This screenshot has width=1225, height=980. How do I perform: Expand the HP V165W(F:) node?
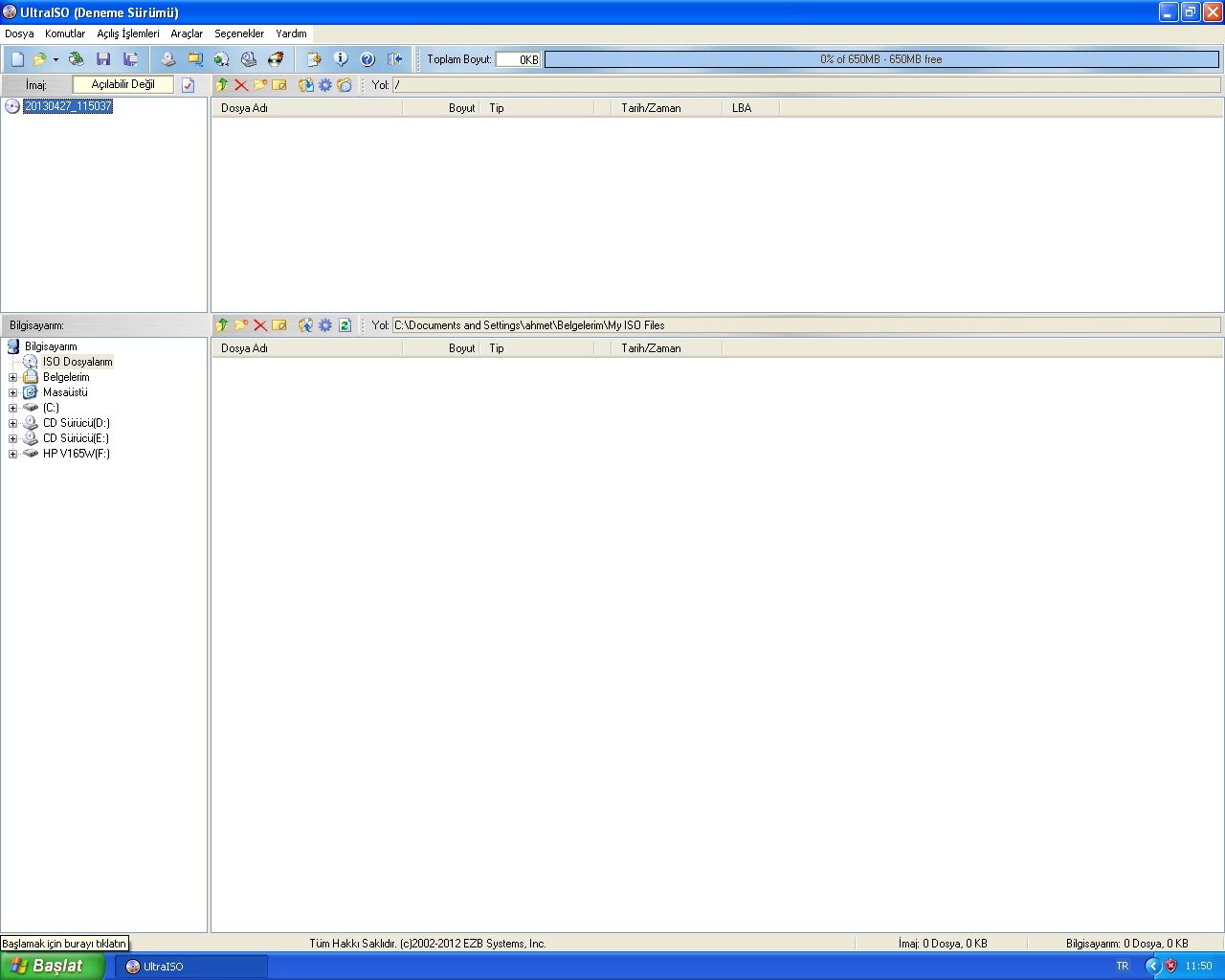(12, 454)
